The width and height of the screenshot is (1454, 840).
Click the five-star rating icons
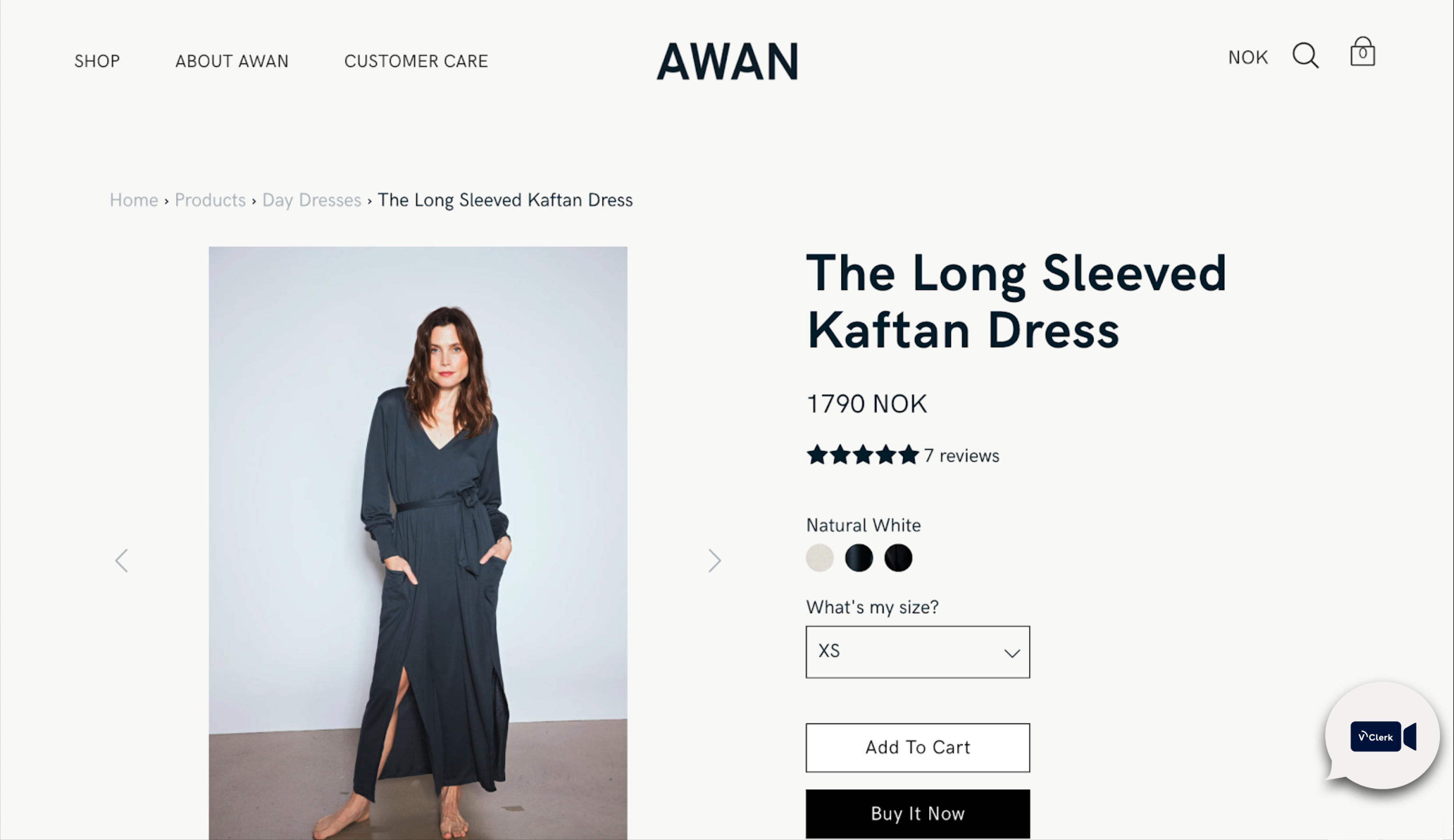click(862, 455)
